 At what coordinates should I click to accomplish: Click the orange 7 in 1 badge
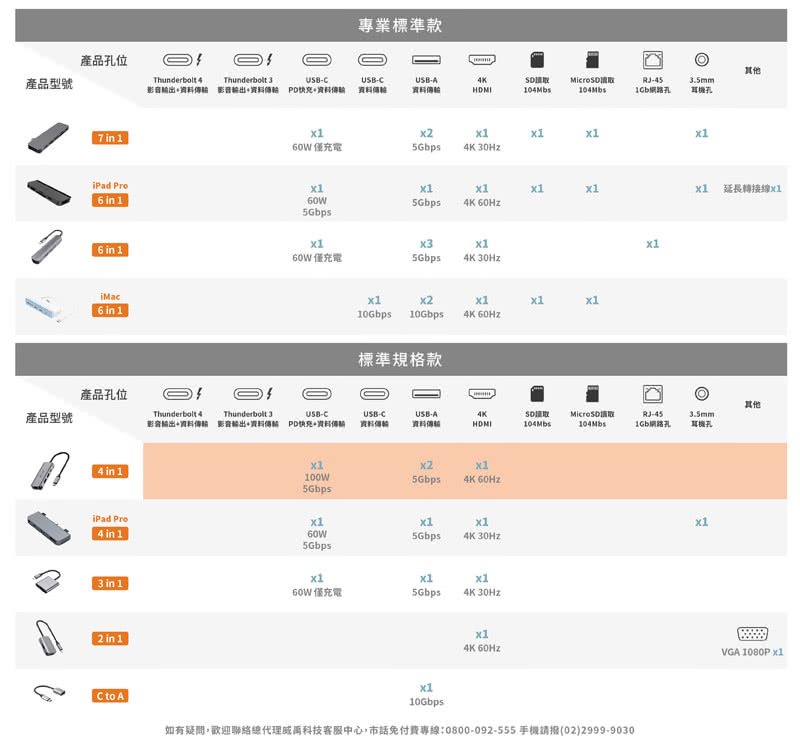click(x=109, y=137)
